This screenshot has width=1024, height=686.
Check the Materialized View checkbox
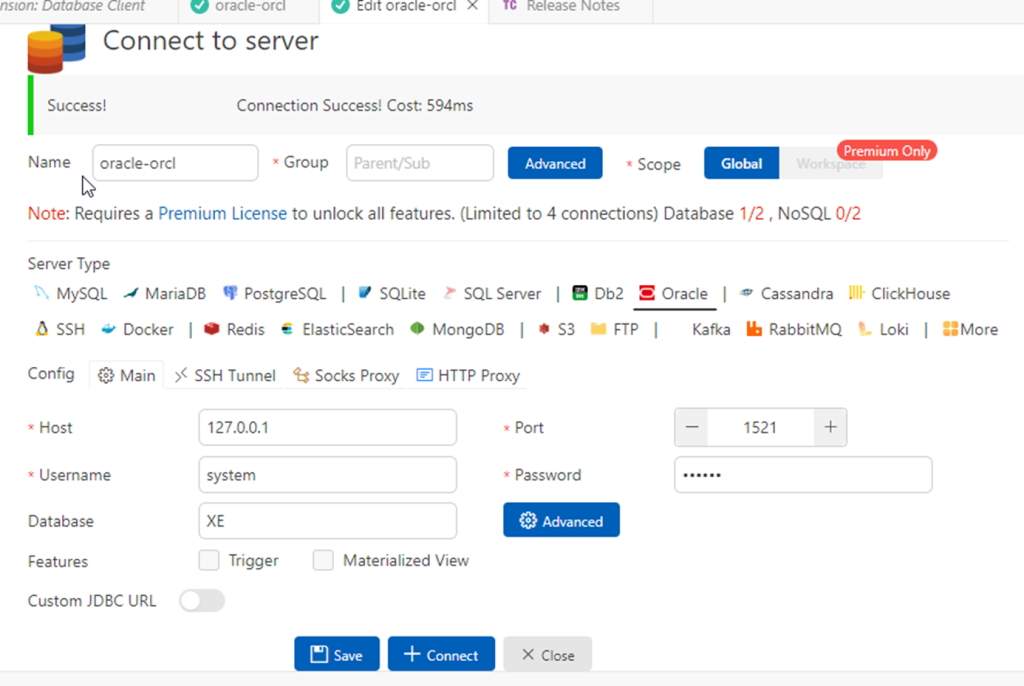coord(323,561)
